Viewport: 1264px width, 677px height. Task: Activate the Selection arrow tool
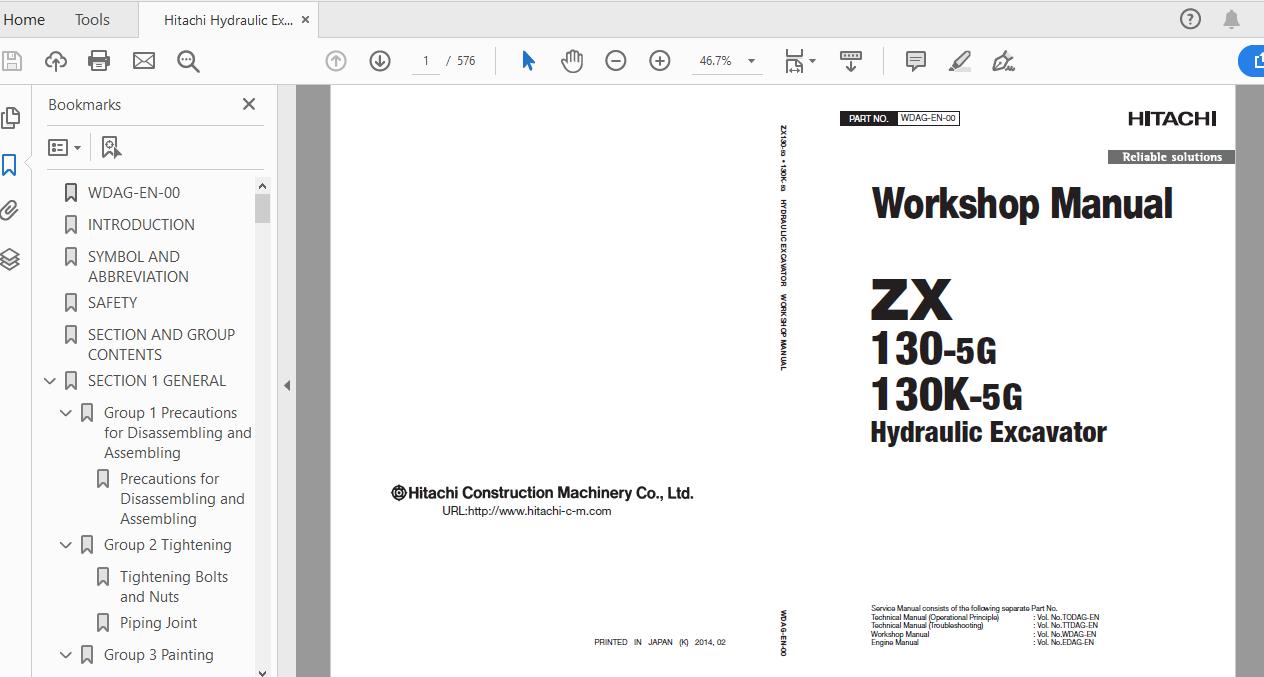528,61
